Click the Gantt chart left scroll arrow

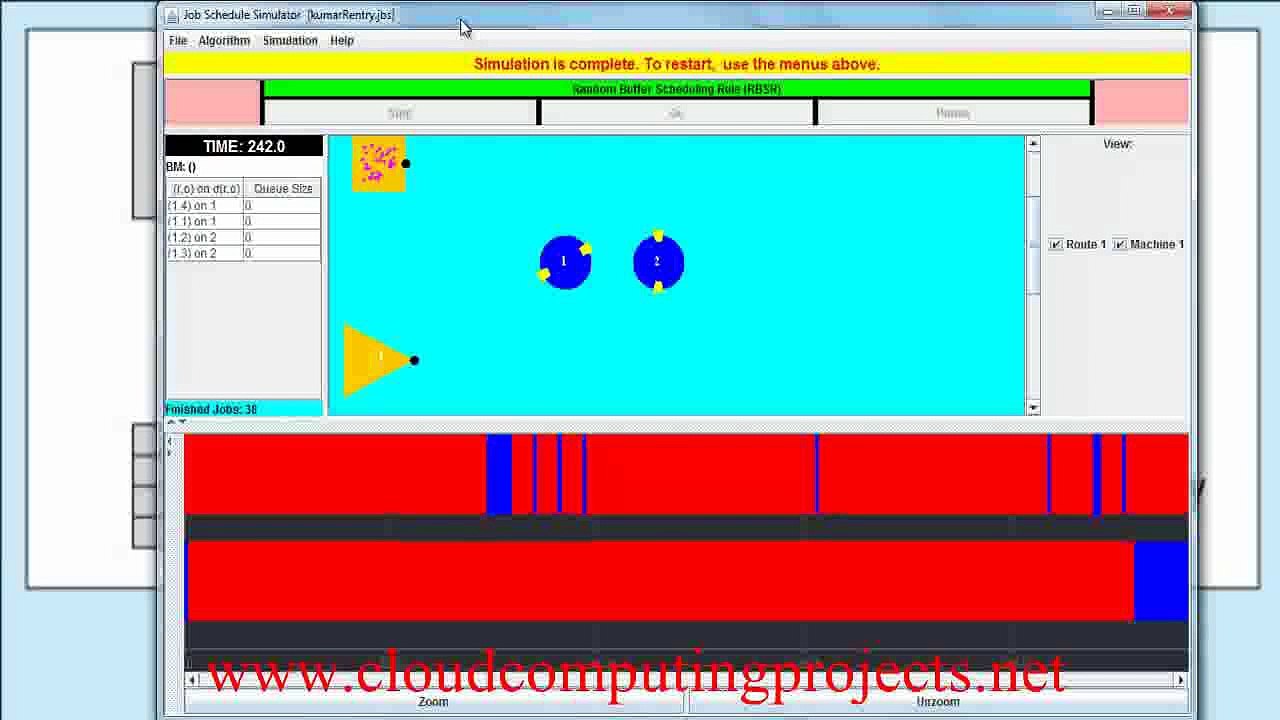pyautogui.click(x=192, y=680)
